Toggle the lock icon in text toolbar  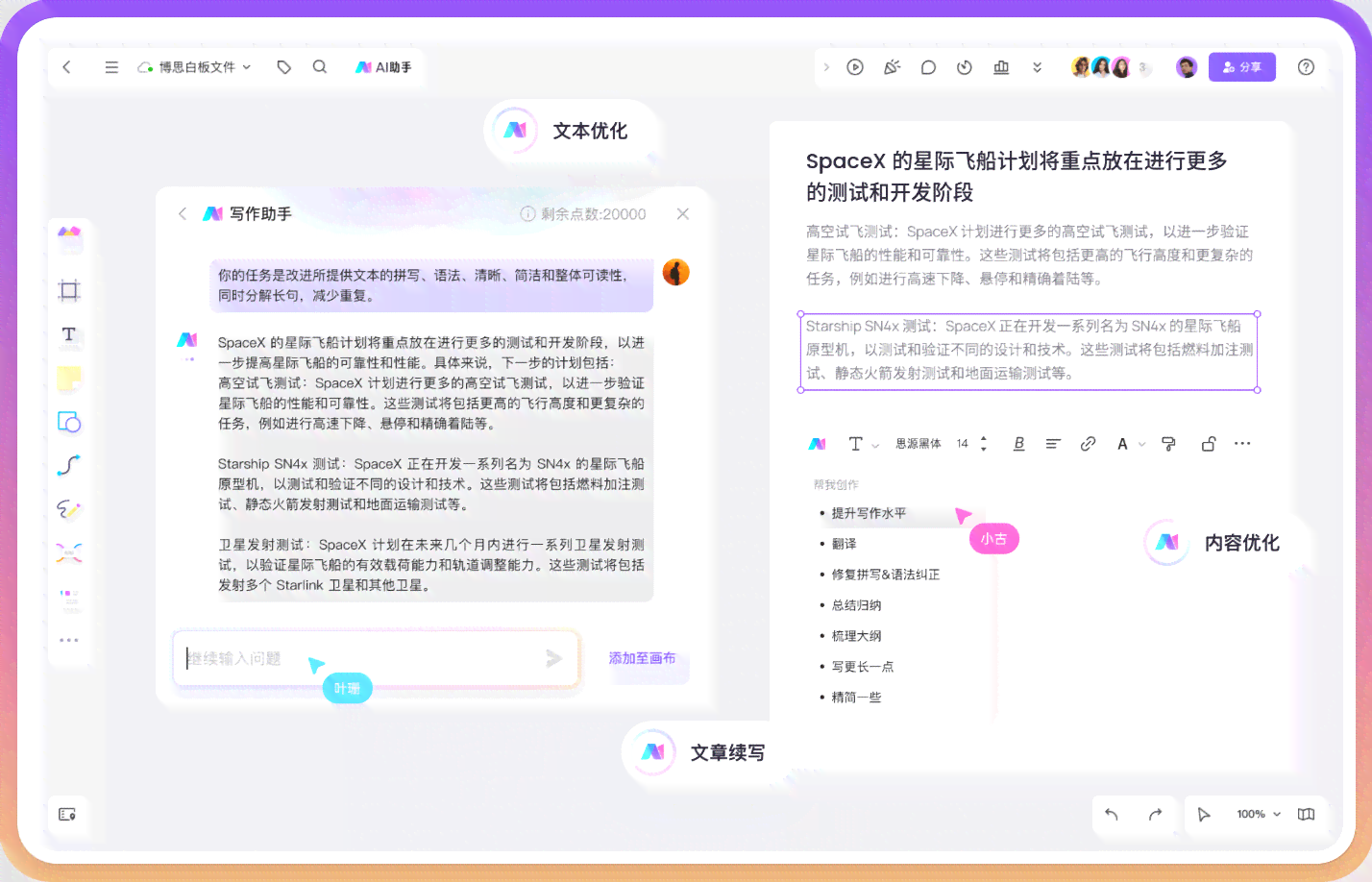coord(1209,444)
